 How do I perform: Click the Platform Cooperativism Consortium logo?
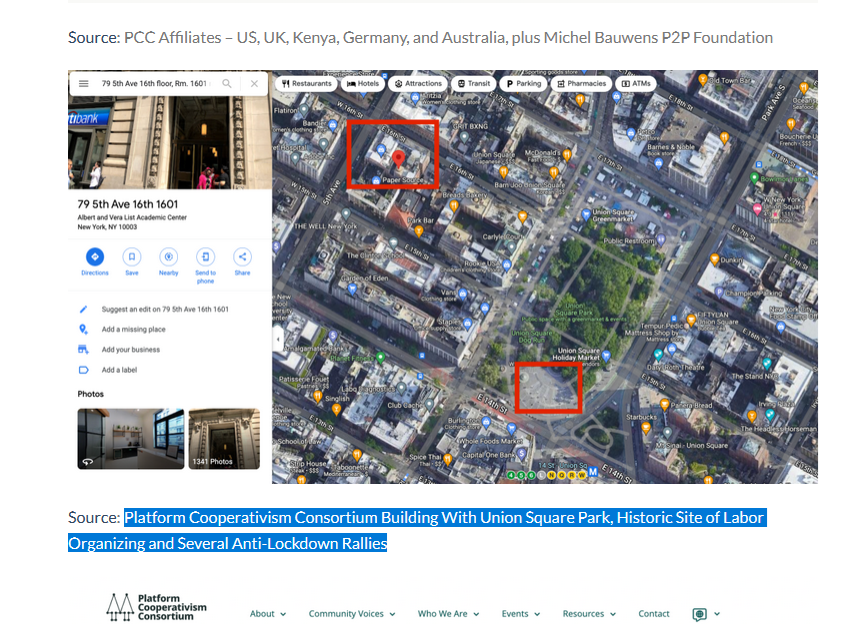point(156,607)
